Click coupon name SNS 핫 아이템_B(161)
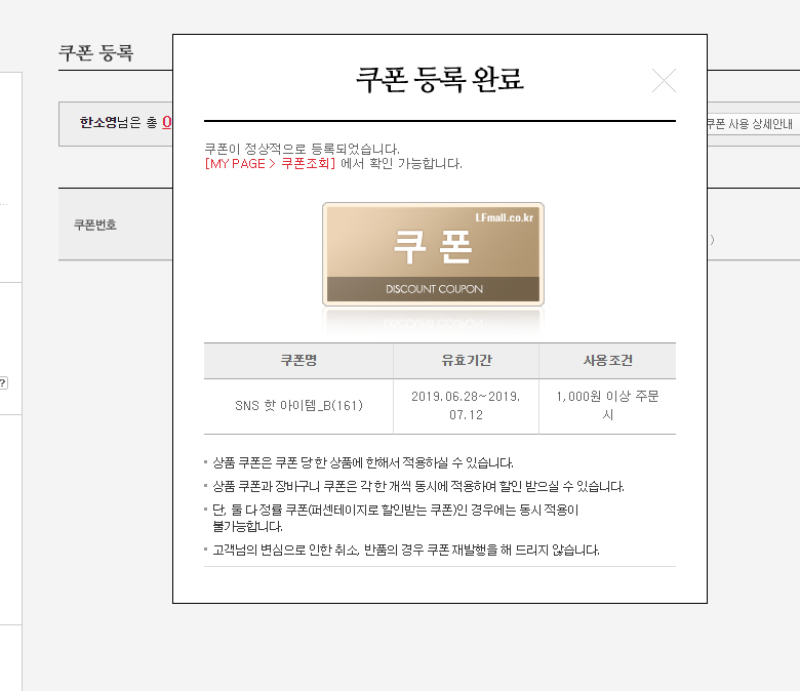This screenshot has width=800, height=691. (298, 406)
